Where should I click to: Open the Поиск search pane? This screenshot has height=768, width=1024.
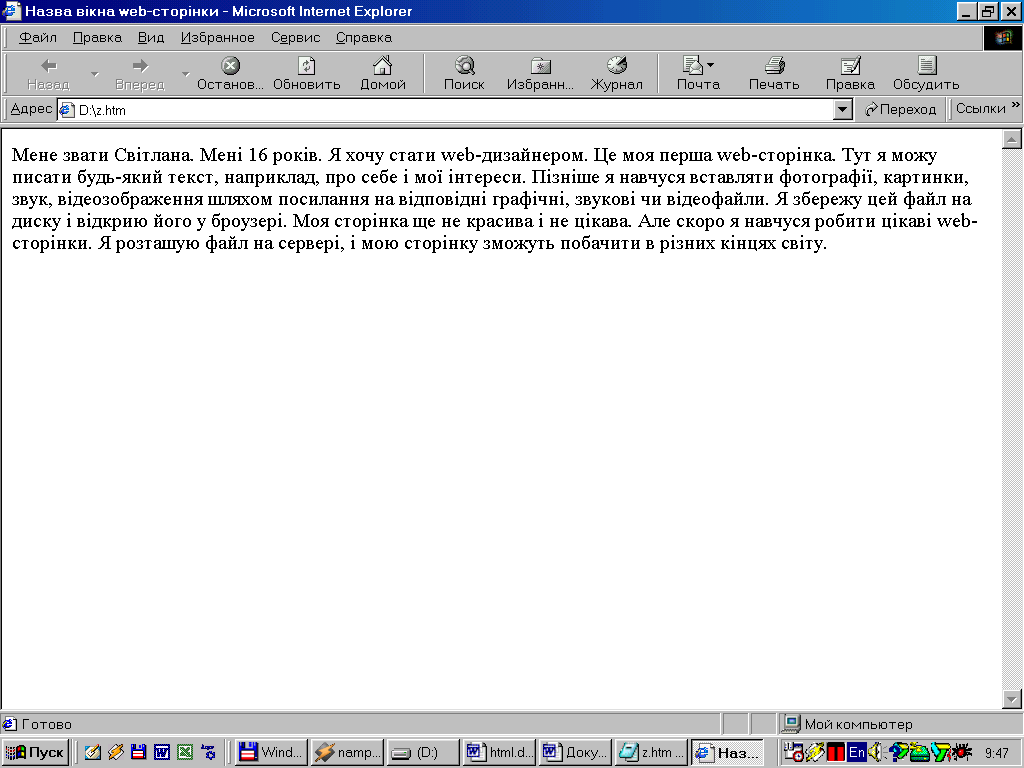[464, 73]
